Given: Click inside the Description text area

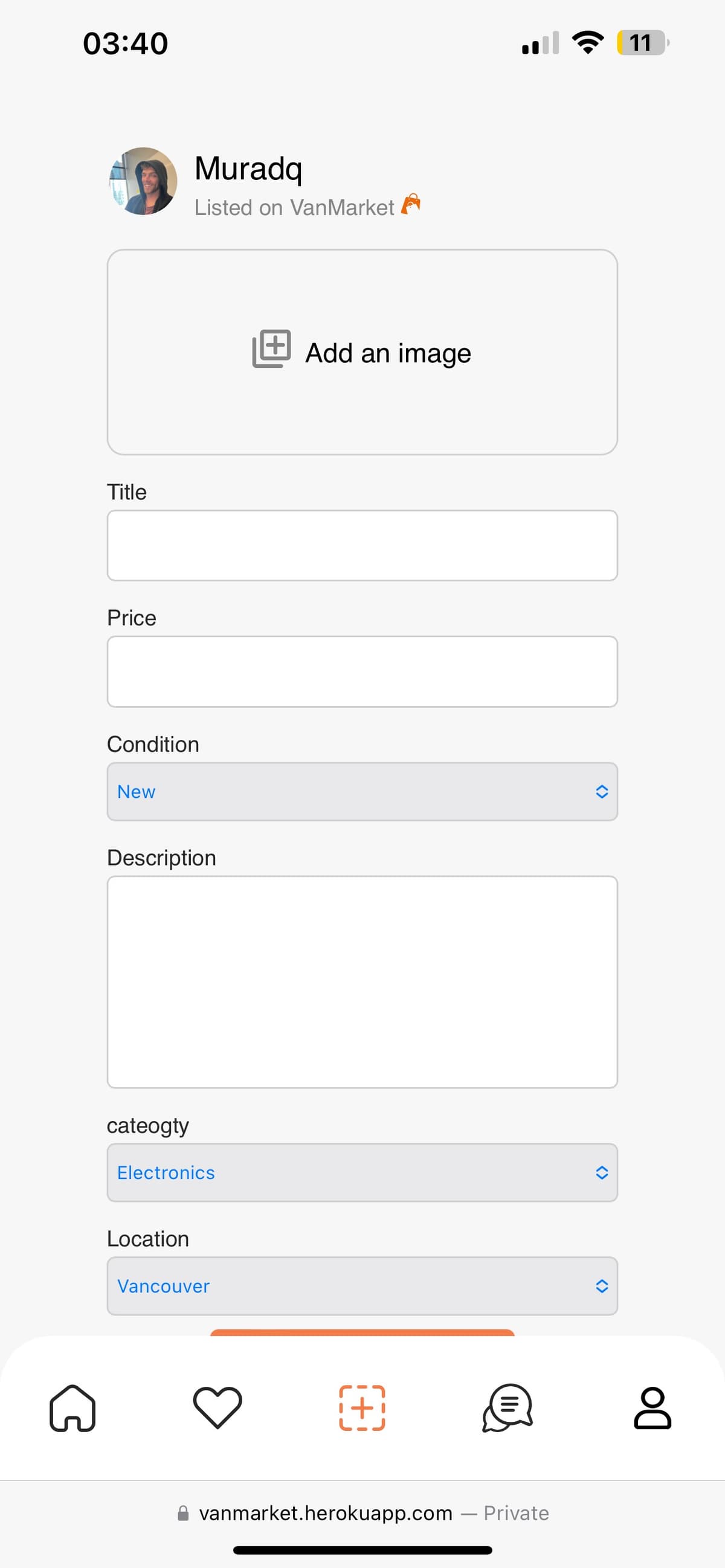Looking at the screenshot, I should [x=362, y=982].
